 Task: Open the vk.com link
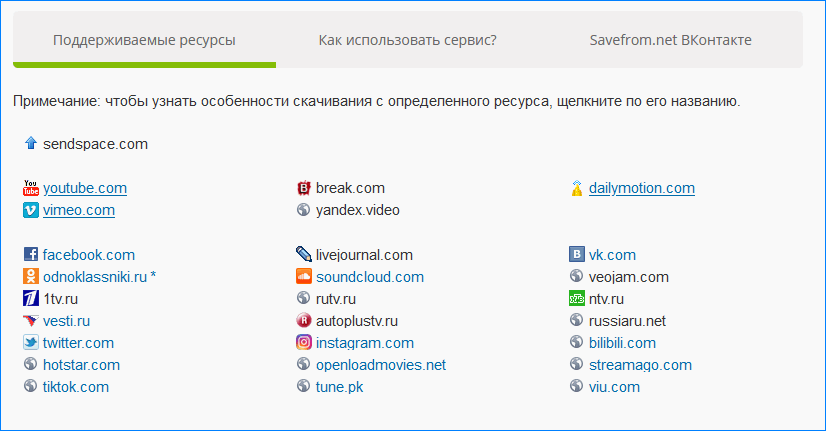click(612, 255)
